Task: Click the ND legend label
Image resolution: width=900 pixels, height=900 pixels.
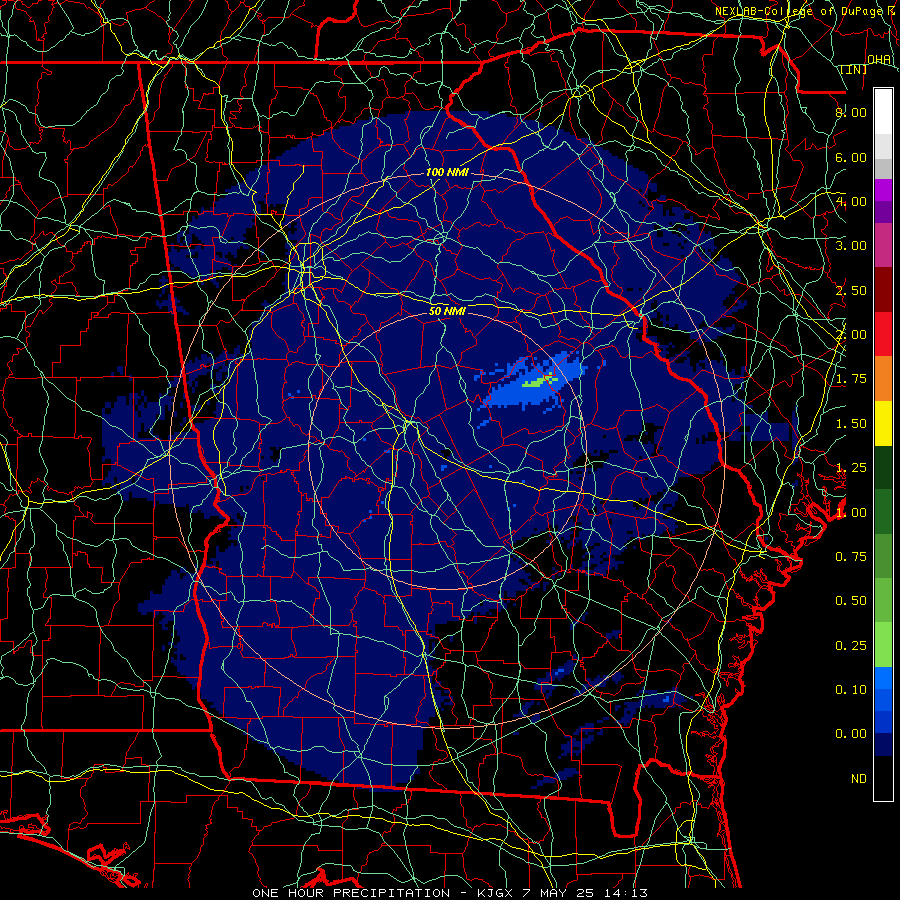Action: tap(859, 779)
